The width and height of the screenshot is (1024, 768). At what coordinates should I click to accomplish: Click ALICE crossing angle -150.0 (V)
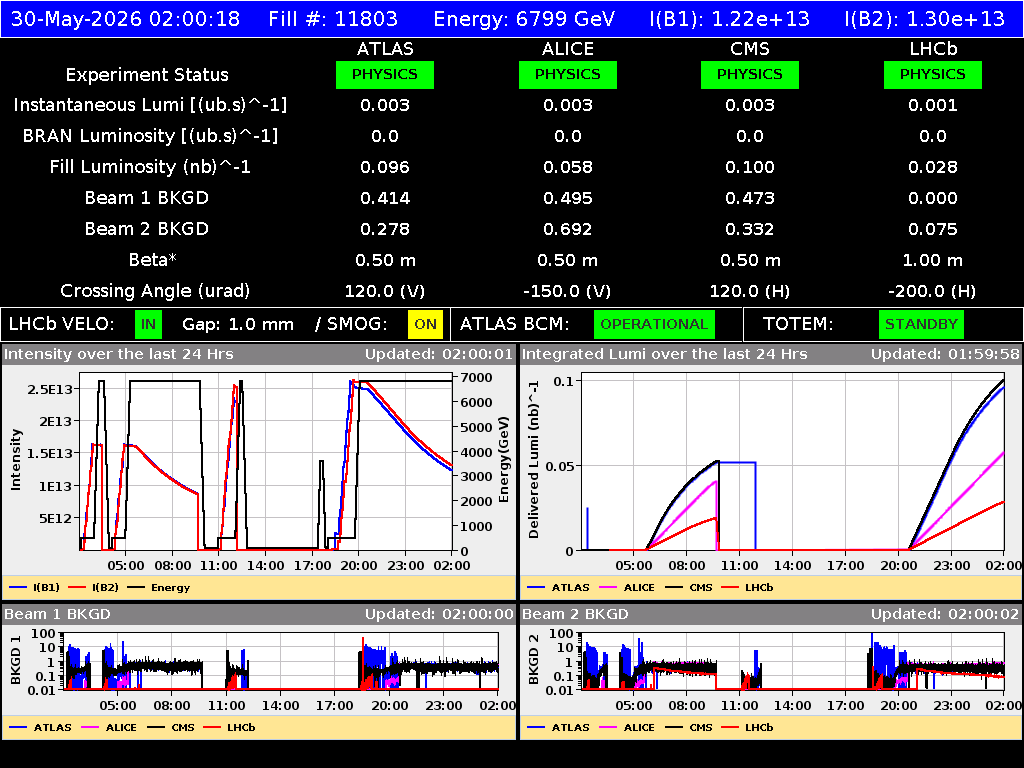[x=568, y=291]
